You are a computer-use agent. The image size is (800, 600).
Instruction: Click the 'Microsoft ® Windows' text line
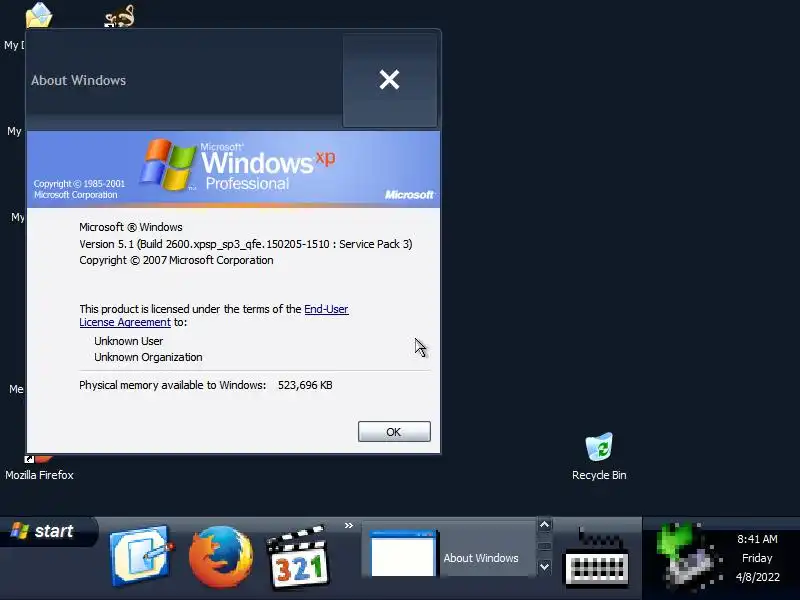pyautogui.click(x=131, y=227)
